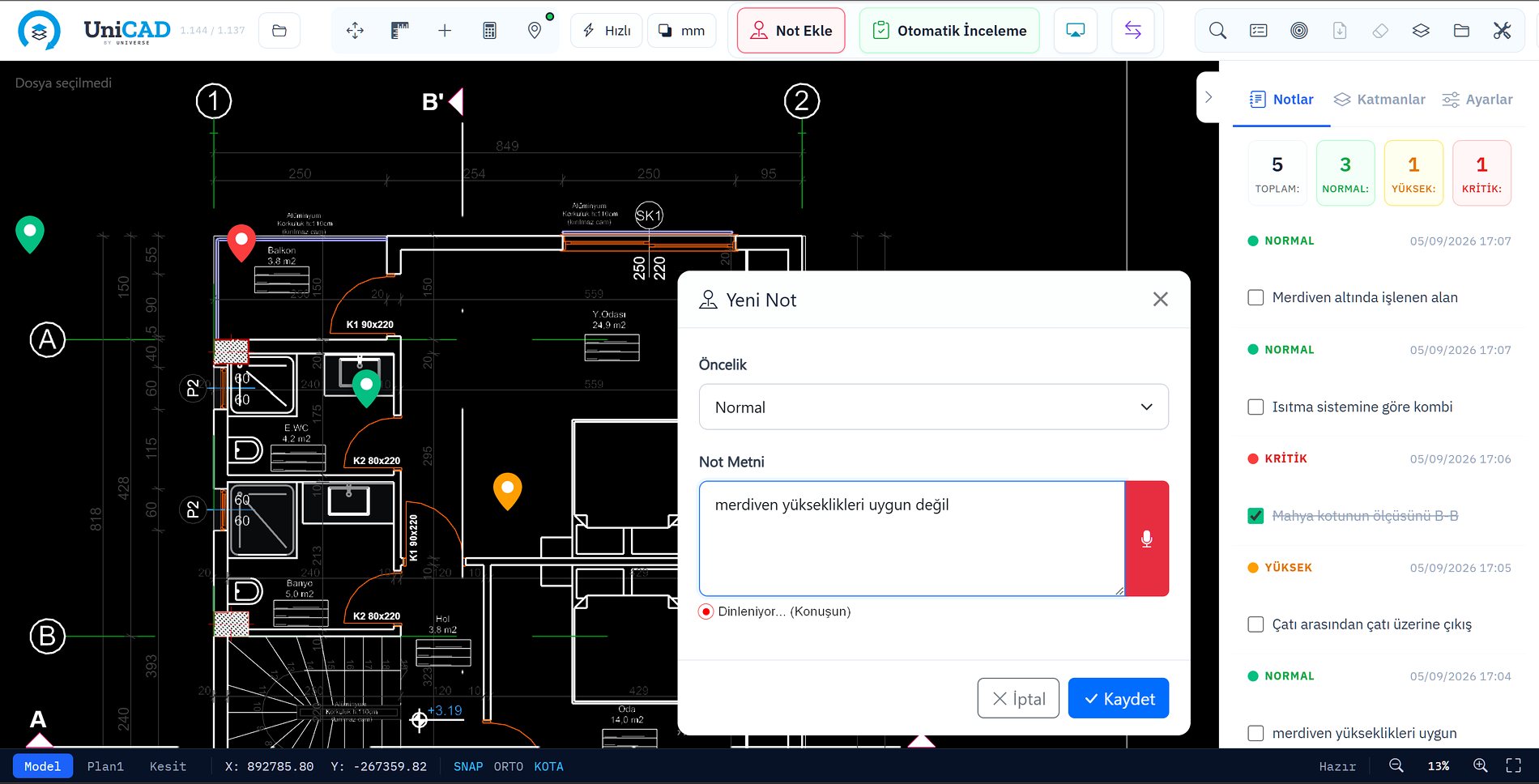Select the pan/move tool
Image resolution: width=1539 pixels, height=784 pixels.
coord(355,31)
